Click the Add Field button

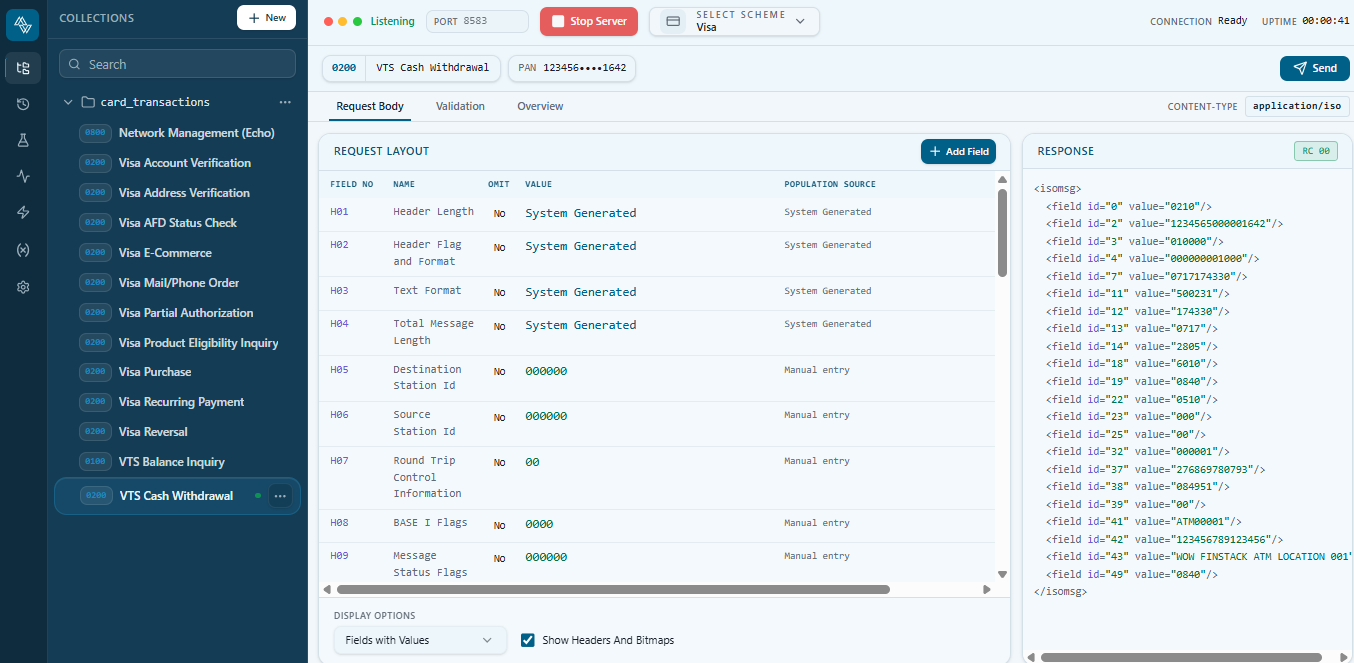pyautogui.click(x=958, y=151)
